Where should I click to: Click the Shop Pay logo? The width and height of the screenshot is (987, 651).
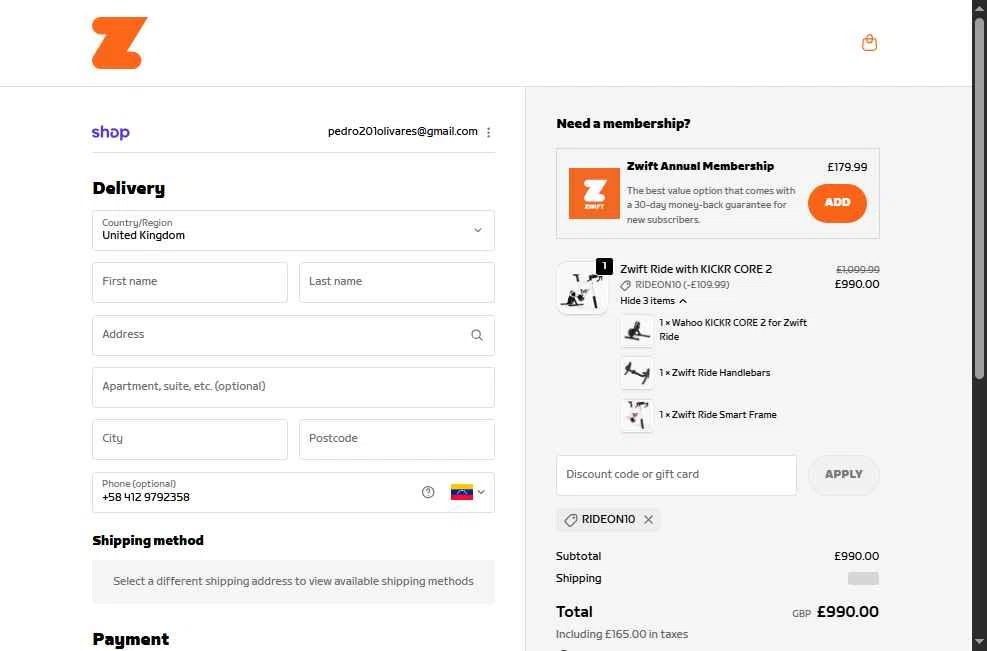pyautogui.click(x=110, y=132)
